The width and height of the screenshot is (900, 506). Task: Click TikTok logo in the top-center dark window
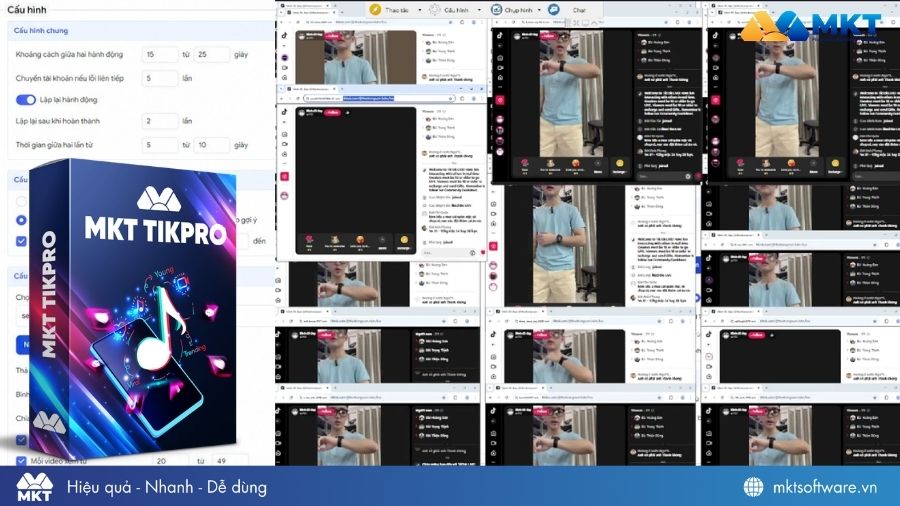coord(500,36)
